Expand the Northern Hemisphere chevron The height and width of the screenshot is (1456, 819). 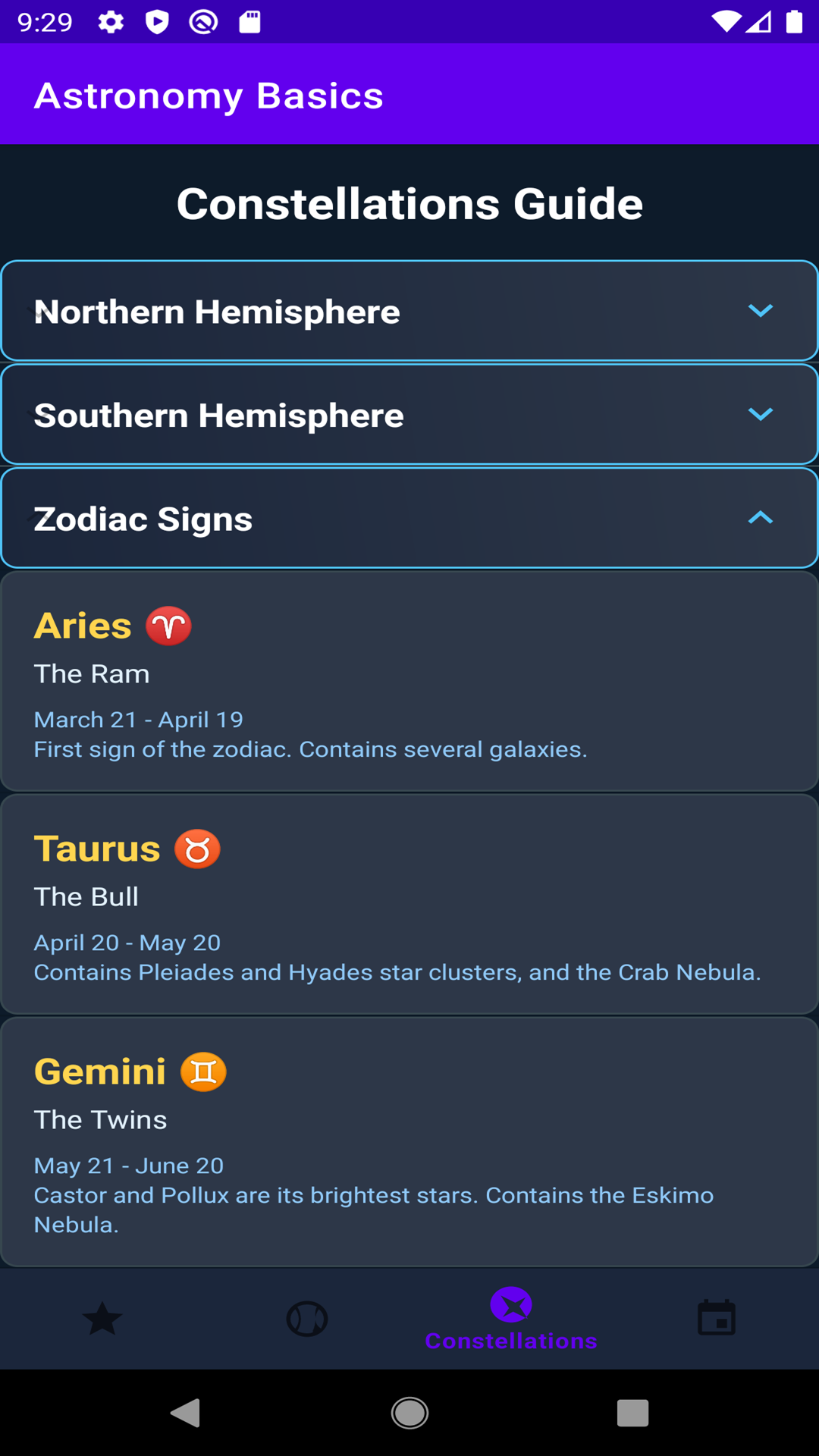tap(760, 311)
